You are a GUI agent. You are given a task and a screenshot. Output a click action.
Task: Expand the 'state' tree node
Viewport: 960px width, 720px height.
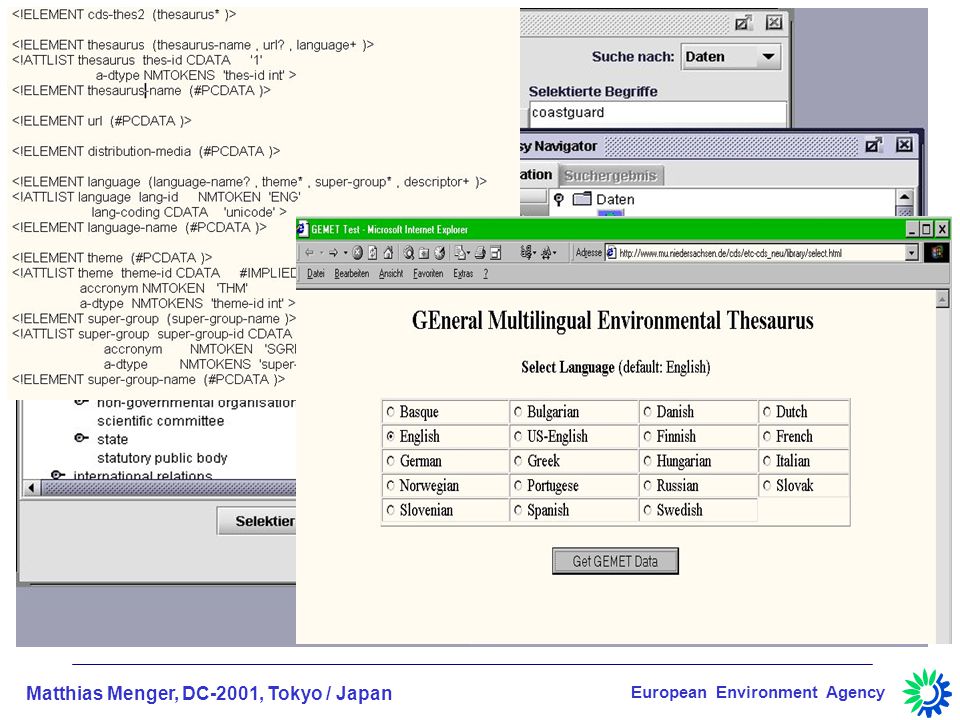81,438
